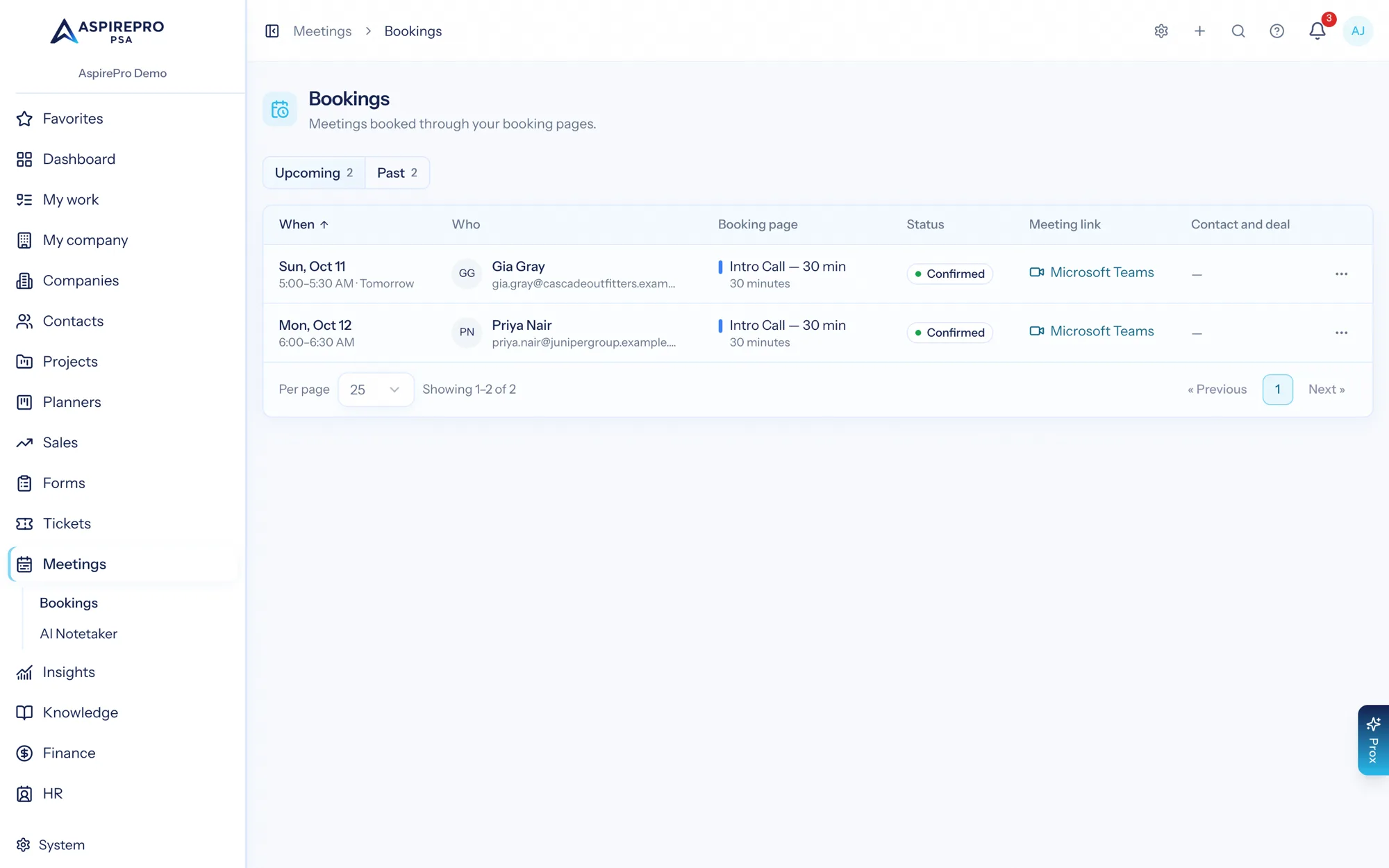Click the Insights chart icon
This screenshot has width=1389, height=868.
coord(24,672)
